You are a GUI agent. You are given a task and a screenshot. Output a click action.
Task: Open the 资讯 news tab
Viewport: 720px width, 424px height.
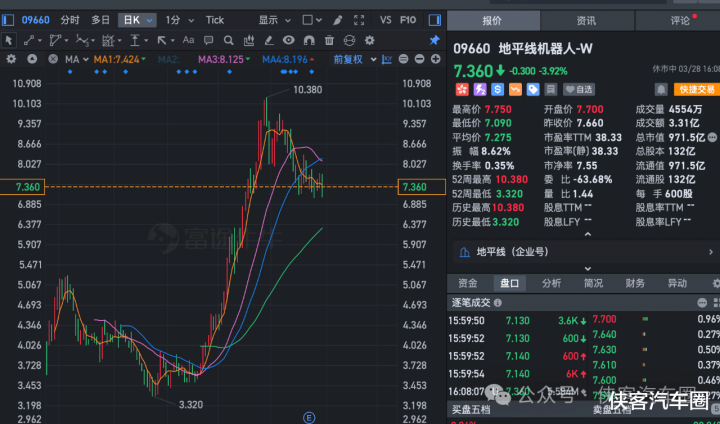587,21
